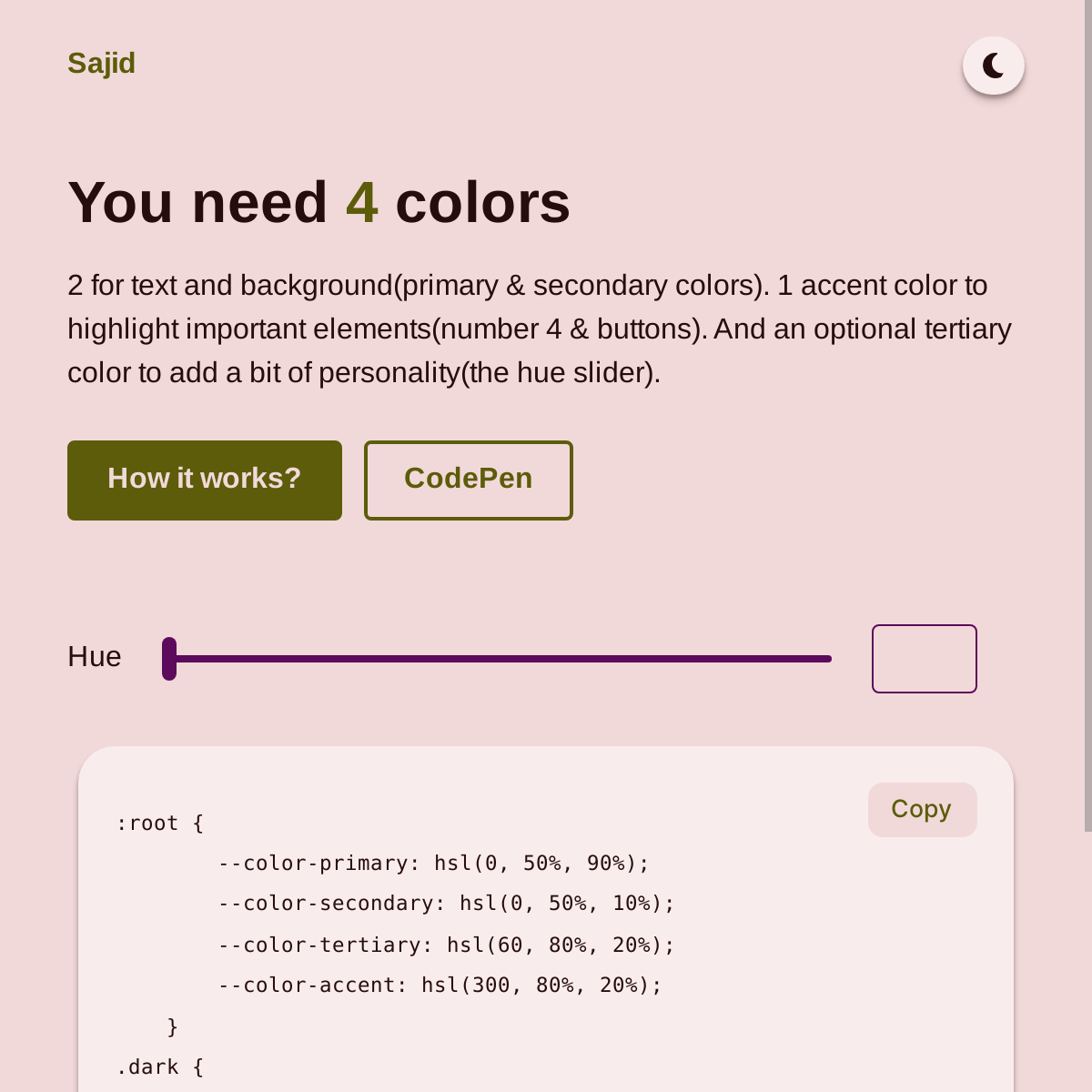Copy the CSS code with the Copy button
The width and height of the screenshot is (1092, 1092).
[x=922, y=809]
